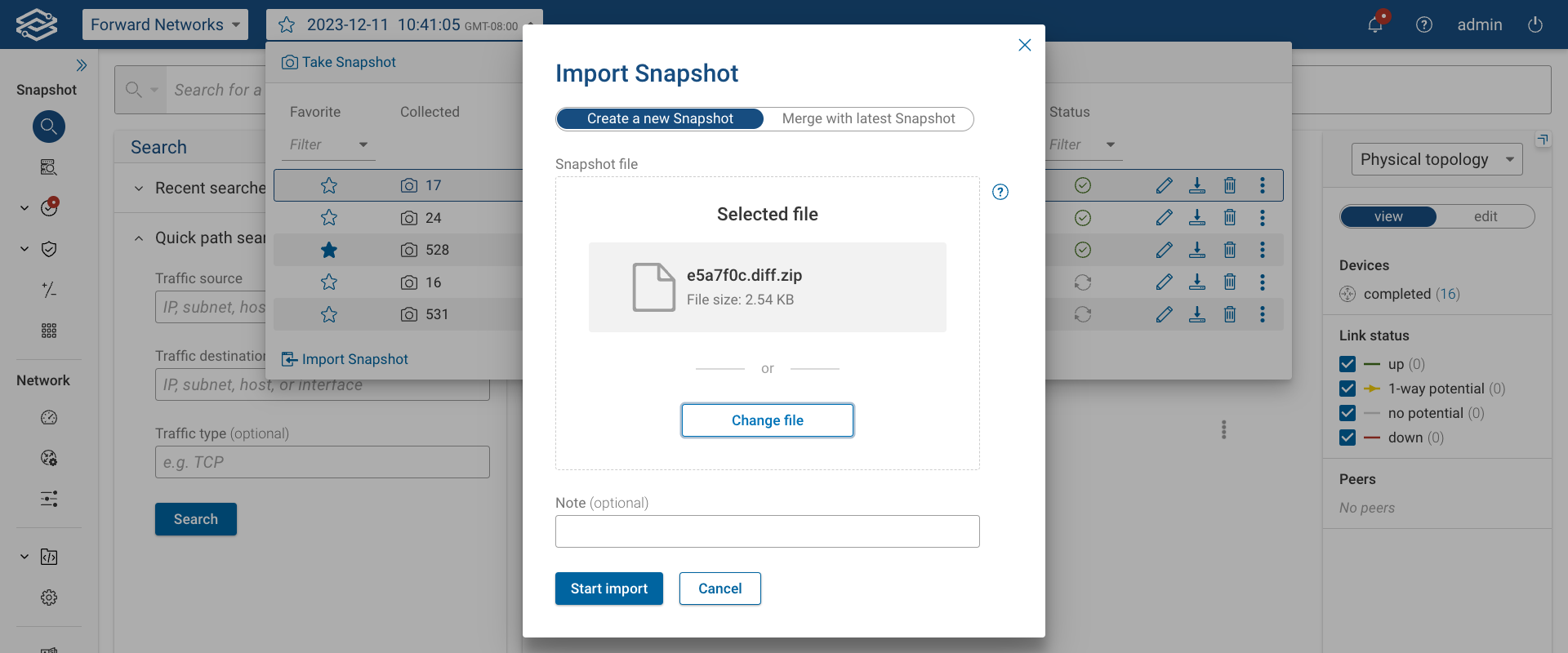Switch topology to view mode
Viewport: 1568px width, 653px height.
click(1388, 216)
